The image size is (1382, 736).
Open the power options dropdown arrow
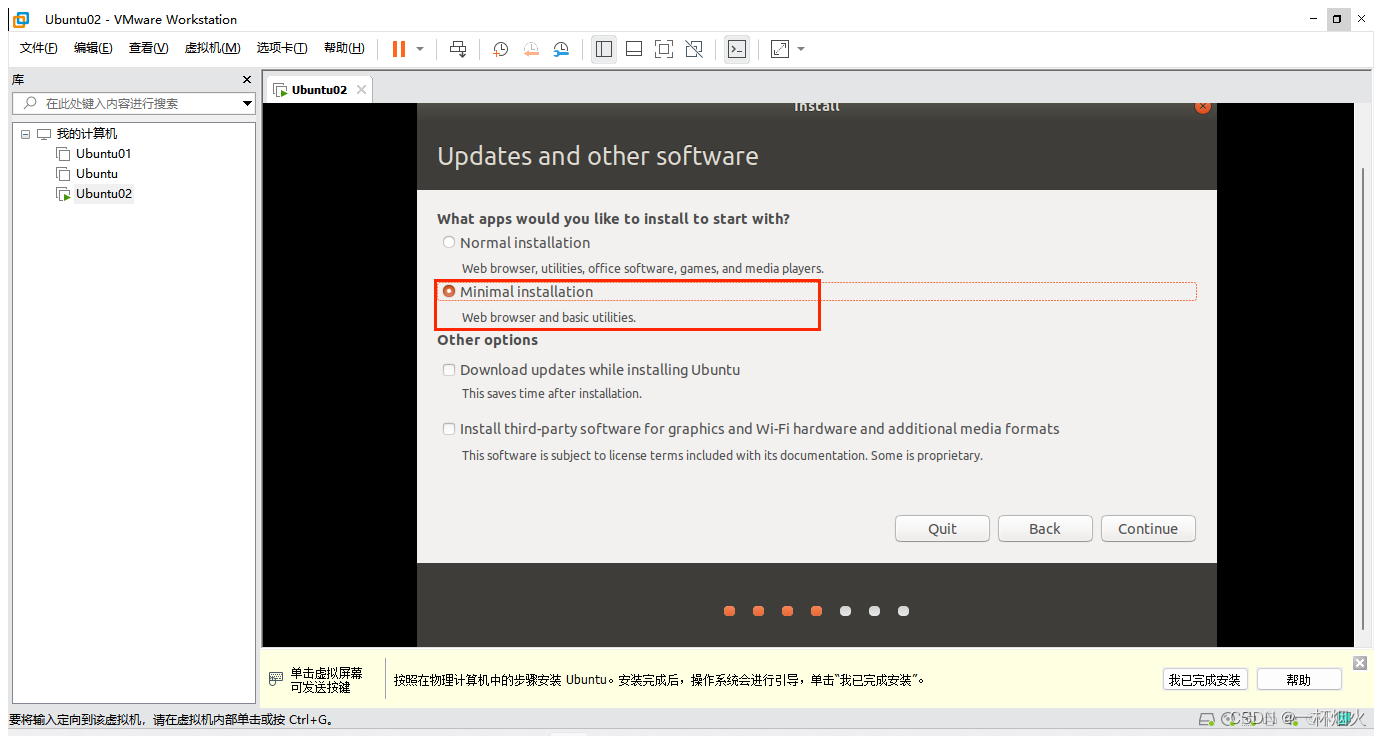pyautogui.click(x=420, y=49)
